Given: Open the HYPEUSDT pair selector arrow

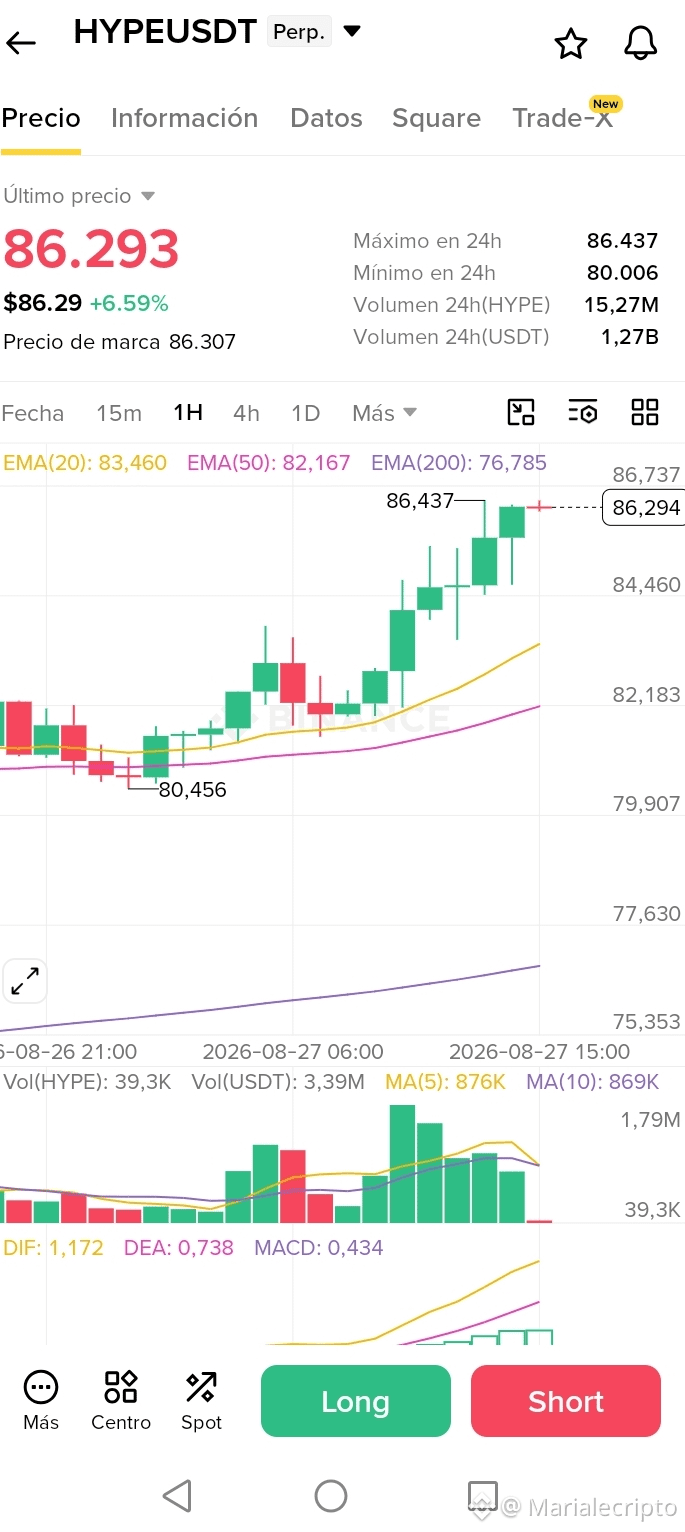Looking at the screenshot, I should point(352,32).
